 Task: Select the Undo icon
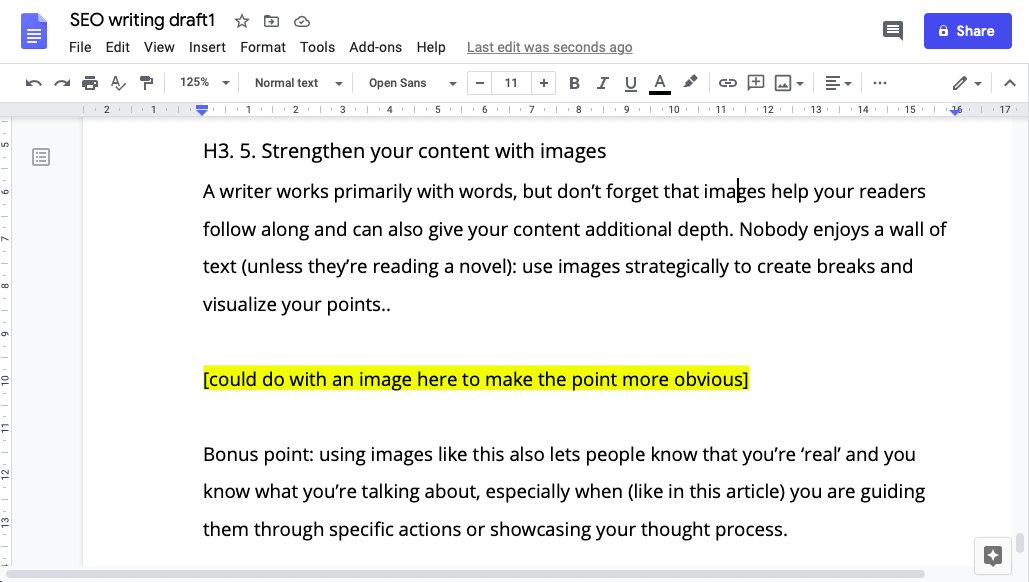pos(33,82)
